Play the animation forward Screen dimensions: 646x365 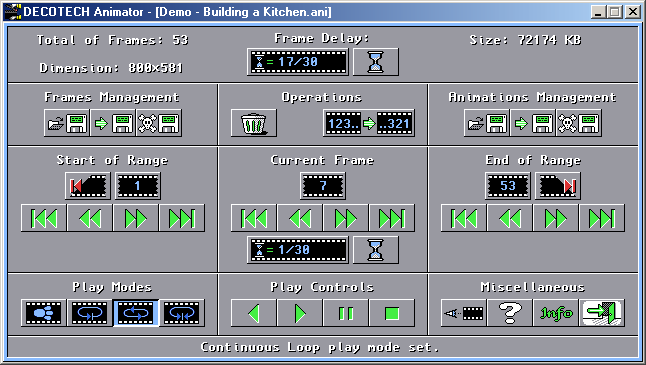click(300, 313)
